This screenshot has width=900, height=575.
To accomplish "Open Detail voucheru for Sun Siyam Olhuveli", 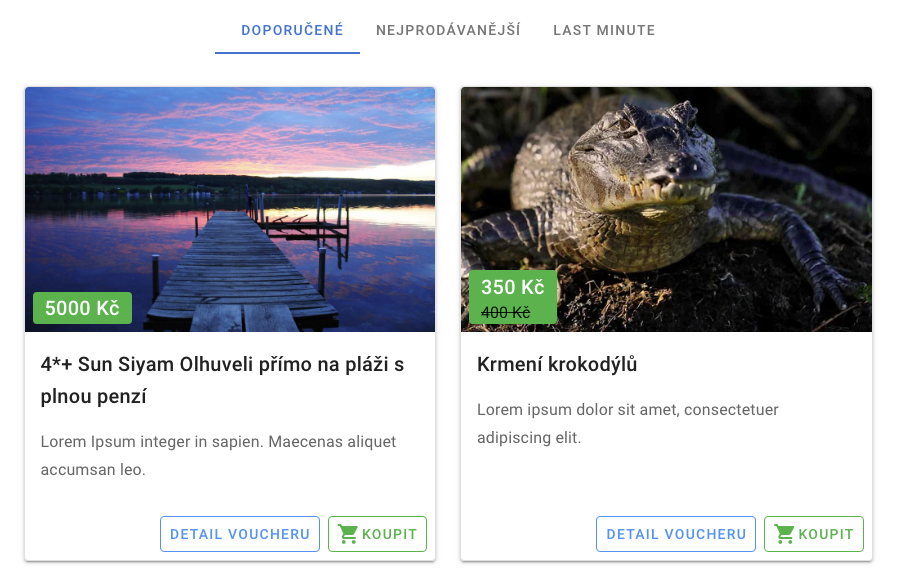I will (x=240, y=534).
